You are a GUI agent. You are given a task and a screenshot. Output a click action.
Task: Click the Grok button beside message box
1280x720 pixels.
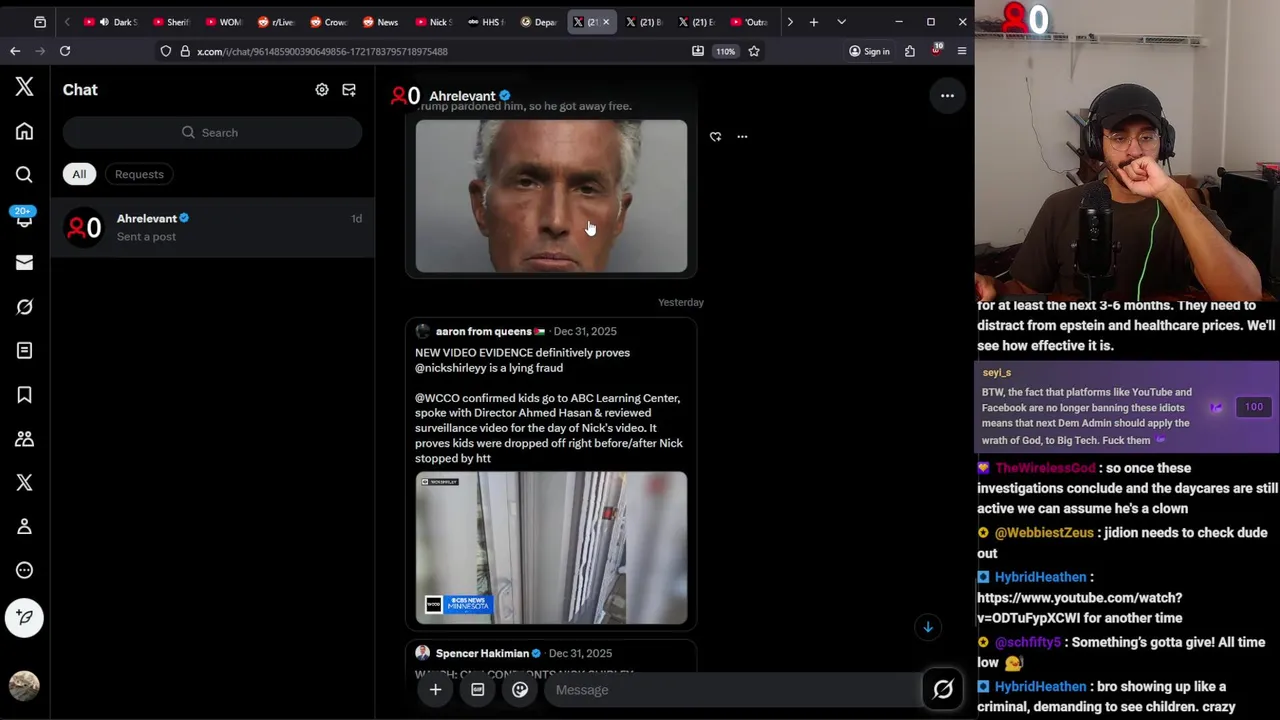(943, 689)
